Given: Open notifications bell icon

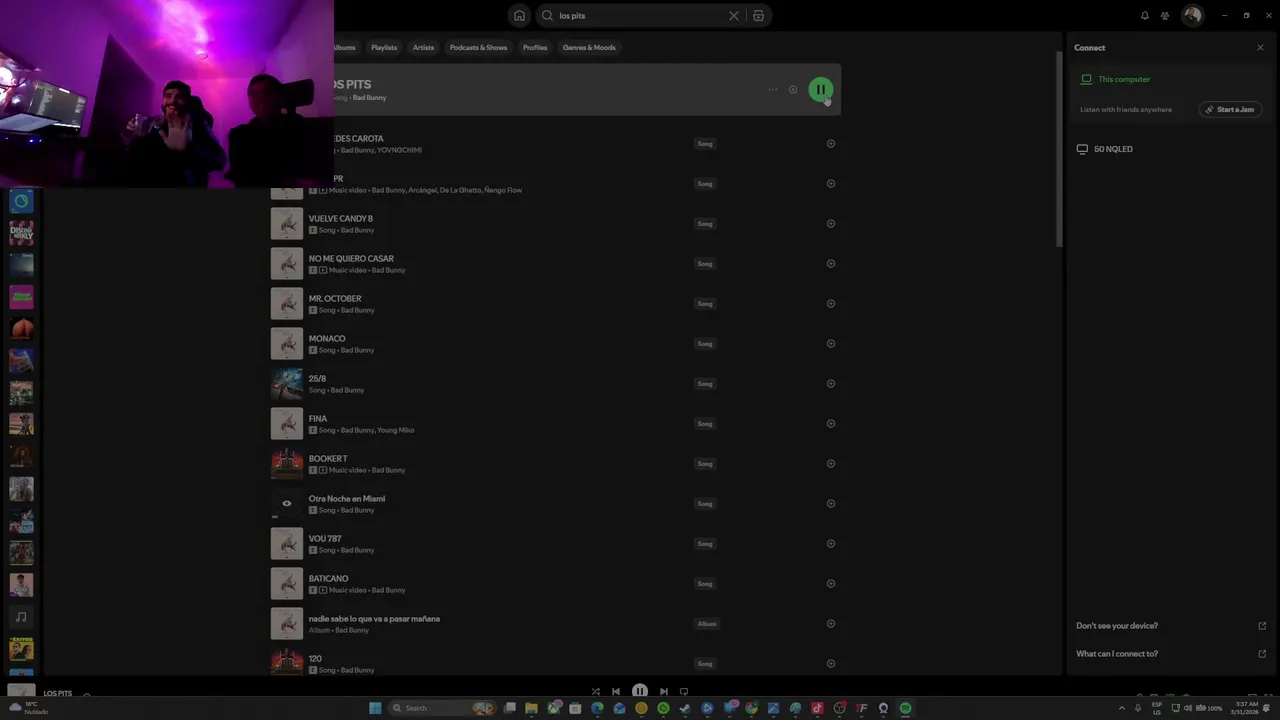Looking at the screenshot, I should (x=1145, y=16).
